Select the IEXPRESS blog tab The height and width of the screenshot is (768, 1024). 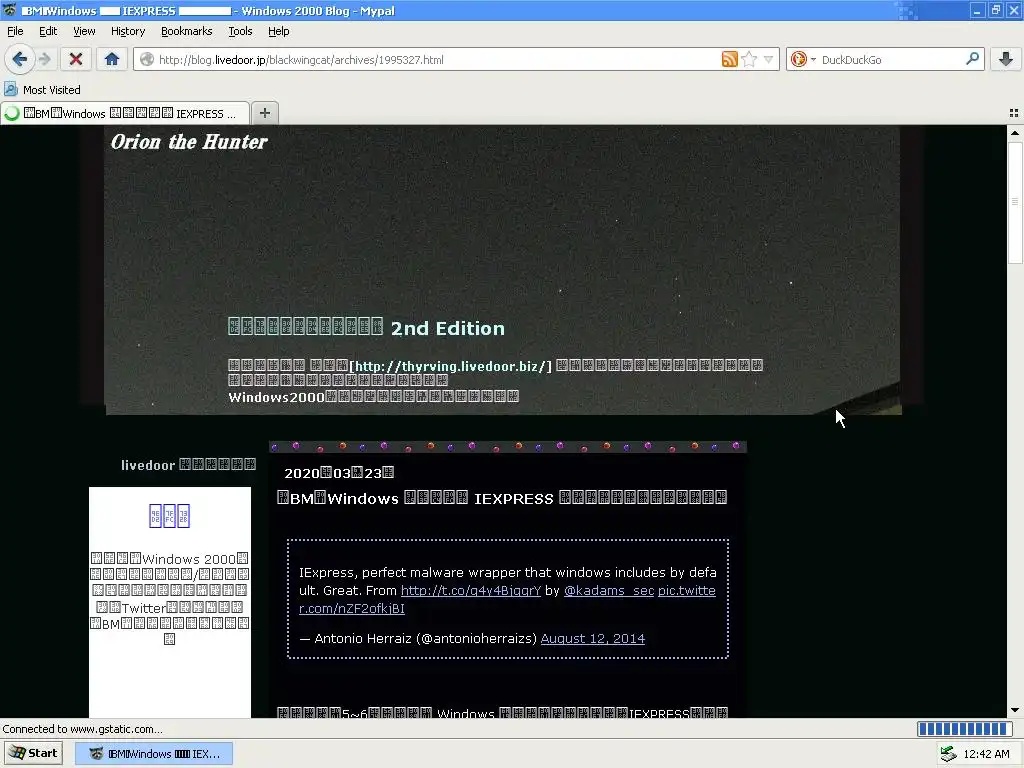[125, 113]
